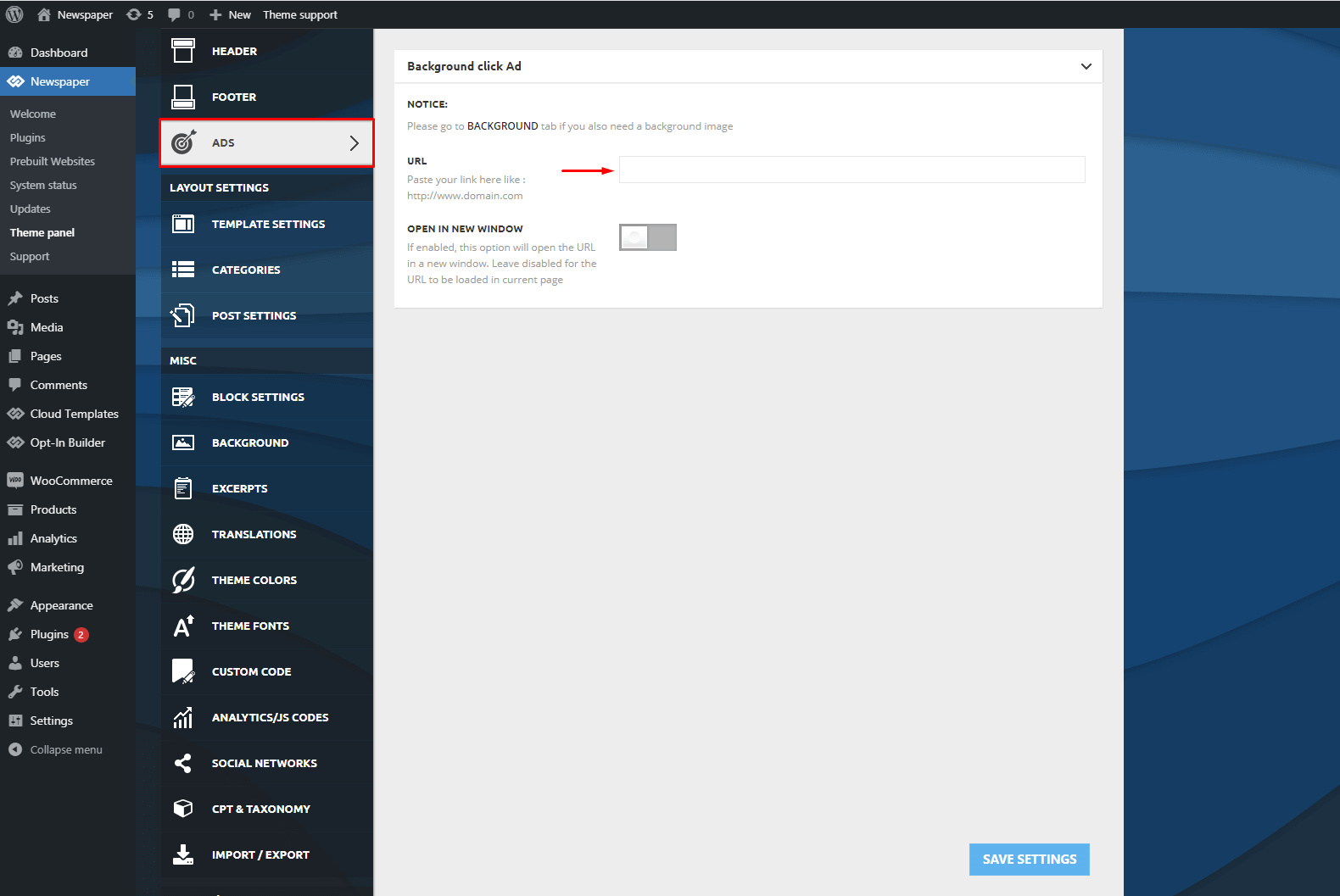Image resolution: width=1340 pixels, height=896 pixels.
Task: Open the Opt-In Builder menu
Action: pos(68,442)
